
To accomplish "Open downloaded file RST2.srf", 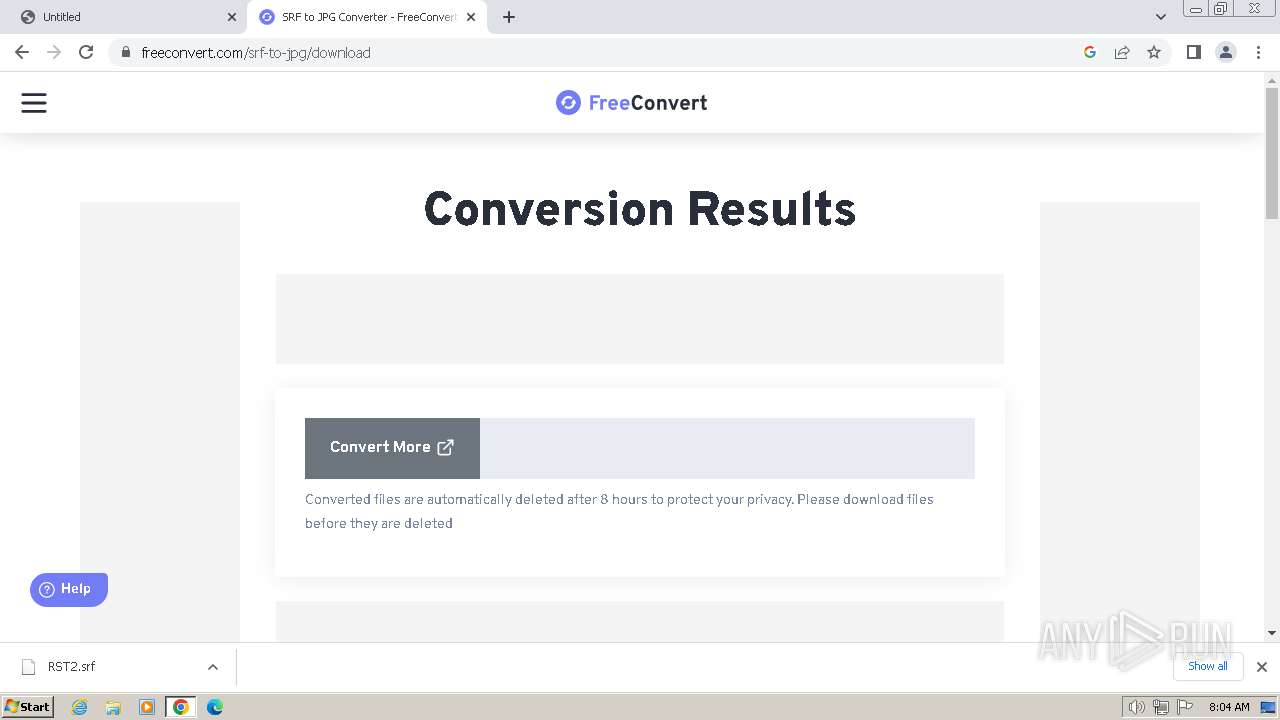I will pos(72,667).
